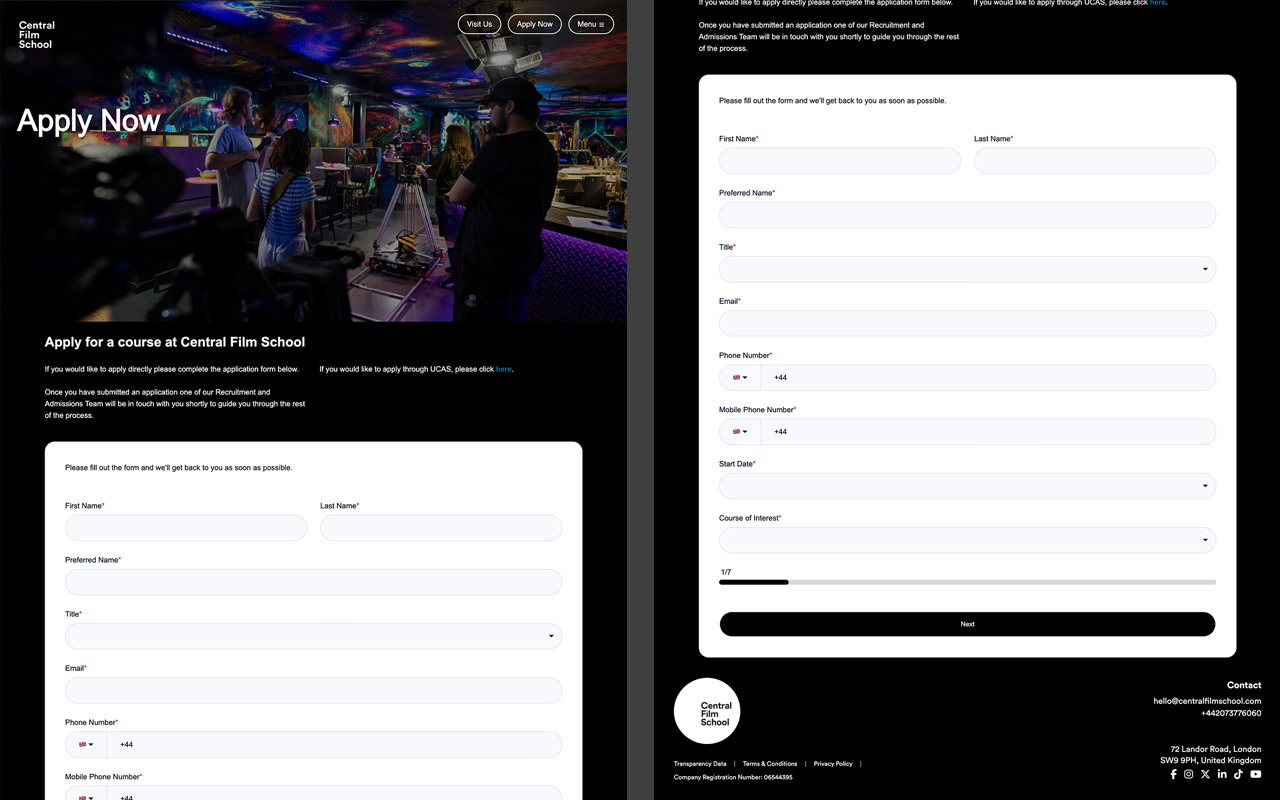Image resolution: width=1280 pixels, height=800 pixels.
Task: Focus the Mobile Phone Number +44 field, right form
Action: pyautogui.click(x=988, y=432)
